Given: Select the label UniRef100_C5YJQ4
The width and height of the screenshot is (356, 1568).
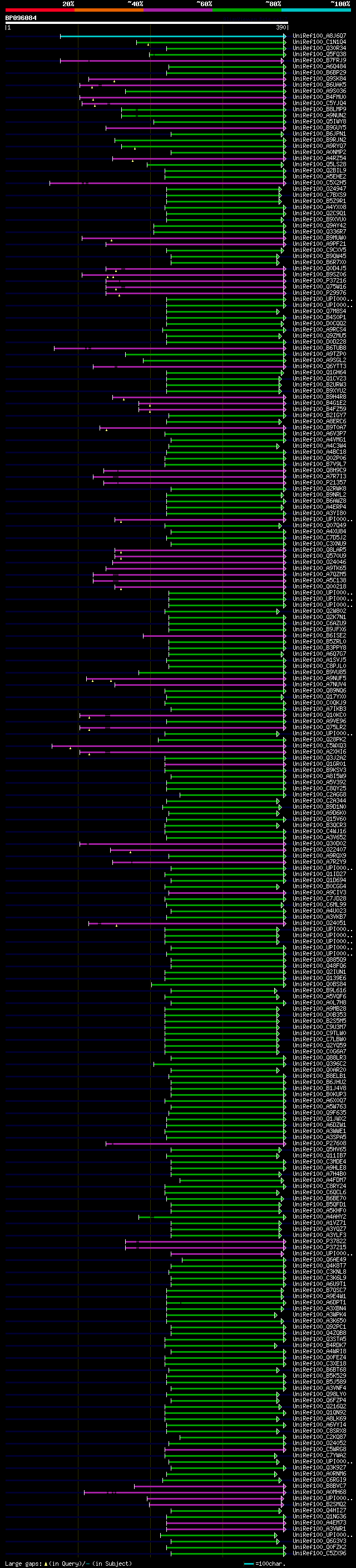Looking at the screenshot, I should pos(319,103).
